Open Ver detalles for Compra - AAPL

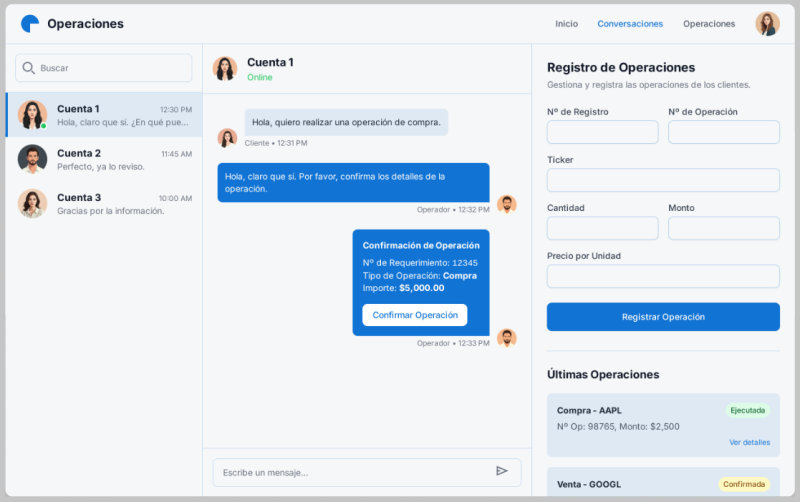click(749, 442)
